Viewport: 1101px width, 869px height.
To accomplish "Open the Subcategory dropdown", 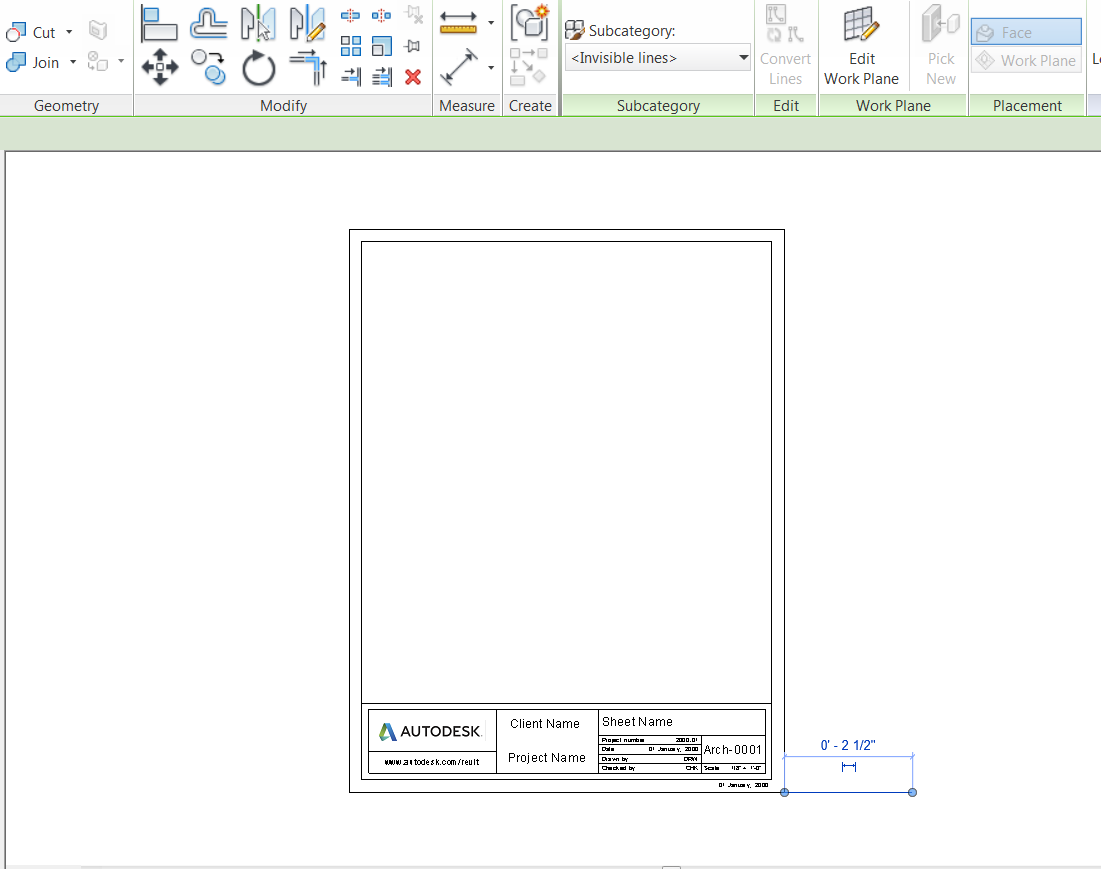I will pyautogui.click(x=742, y=57).
